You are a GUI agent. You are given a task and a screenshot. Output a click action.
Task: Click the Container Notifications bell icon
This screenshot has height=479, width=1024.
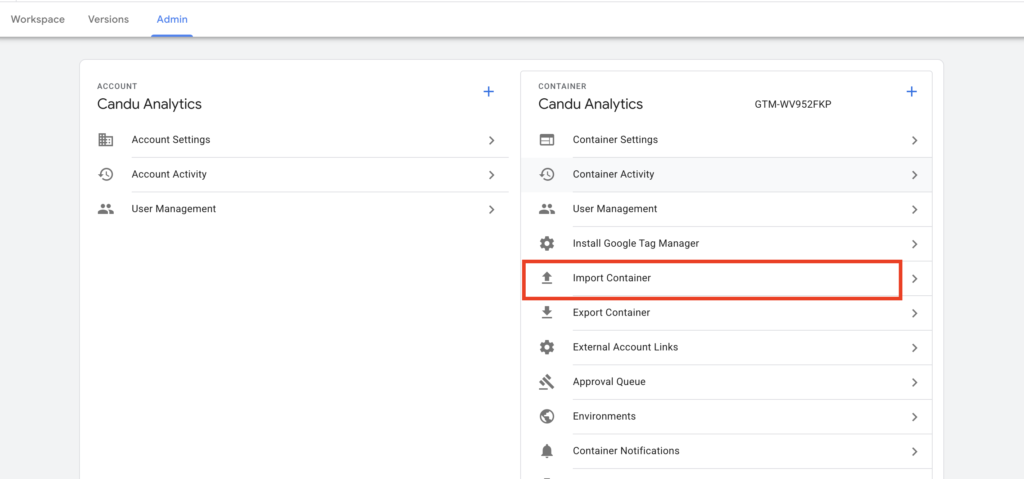click(x=547, y=451)
